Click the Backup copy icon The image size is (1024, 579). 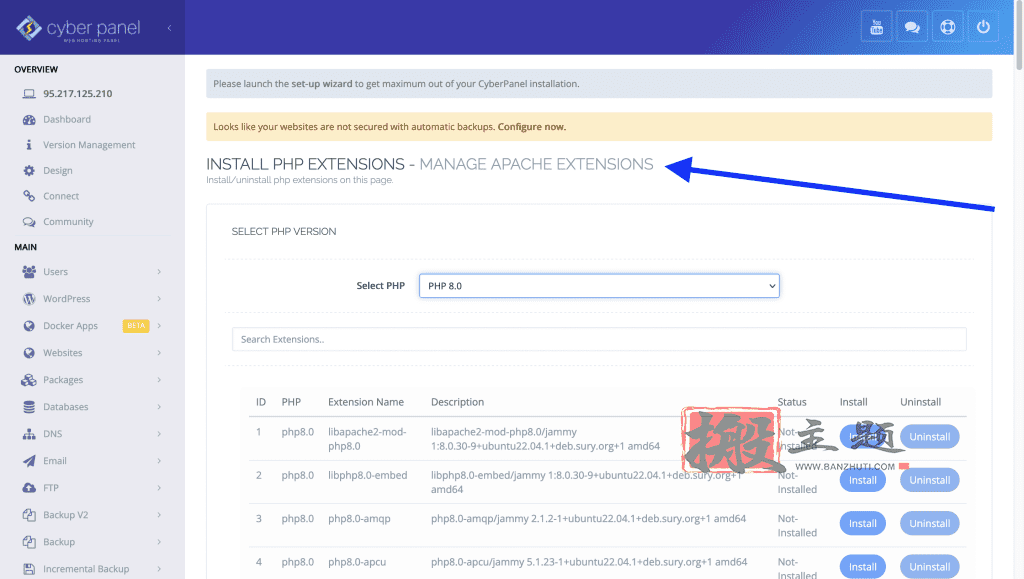tap(29, 542)
